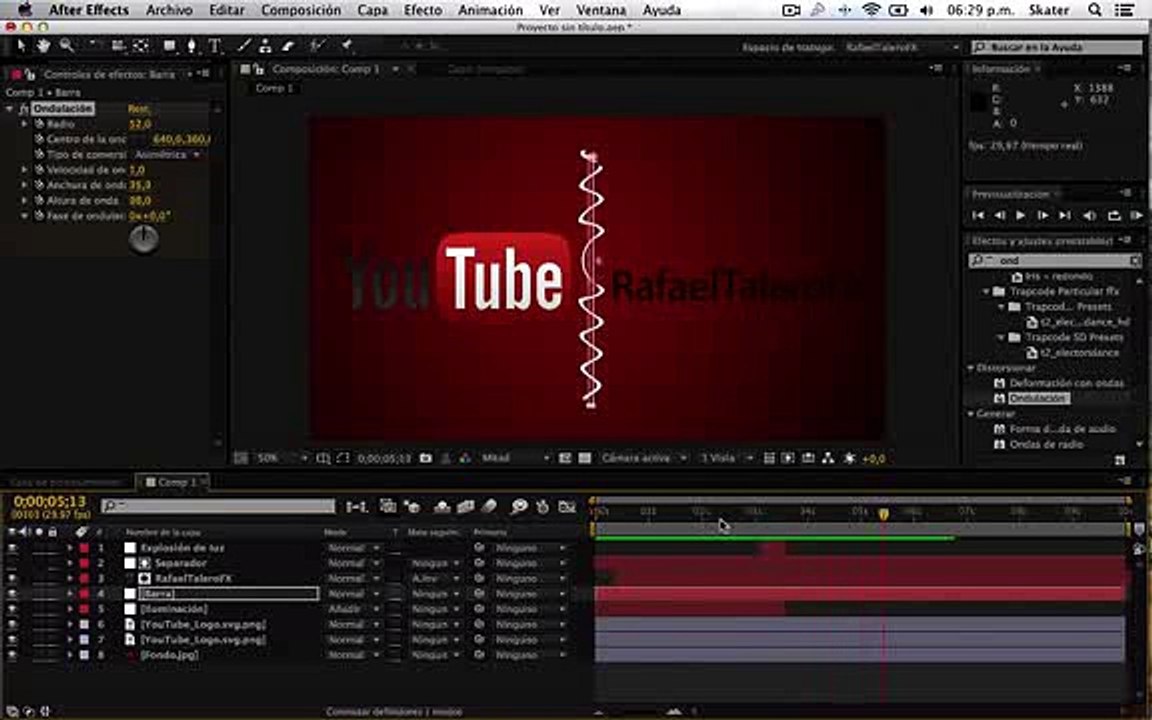
Task: Select the Eraser tool
Action: coord(289,46)
